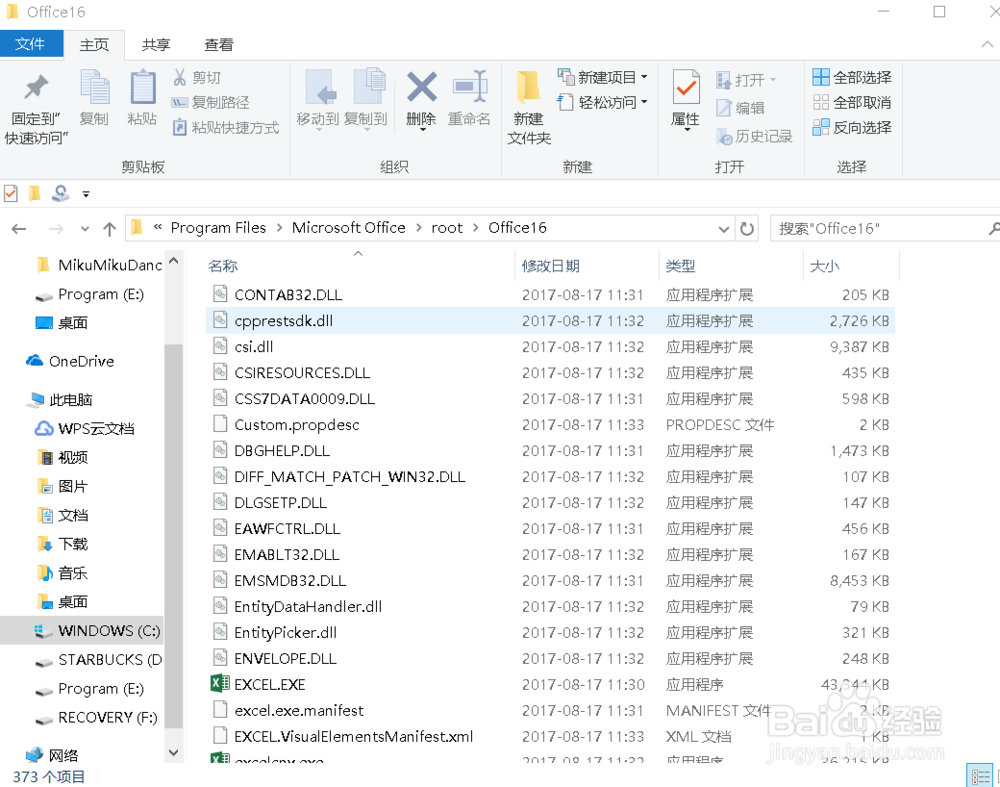Select WINDOWS (C:) drive in sidebar

pos(82,631)
